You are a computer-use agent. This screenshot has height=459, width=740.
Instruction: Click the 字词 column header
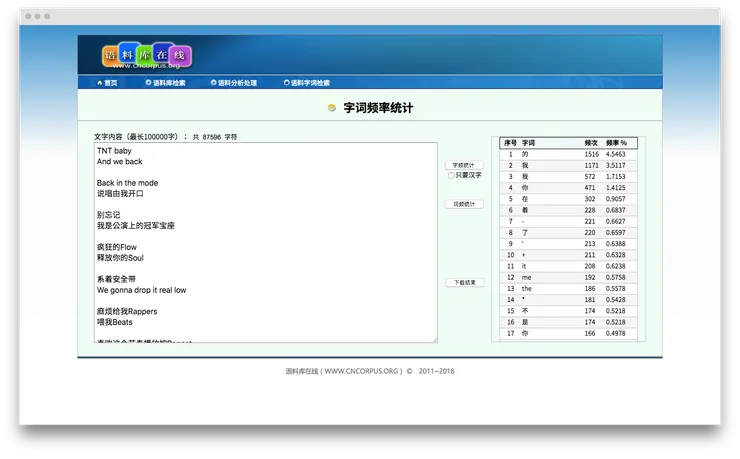tap(528, 143)
